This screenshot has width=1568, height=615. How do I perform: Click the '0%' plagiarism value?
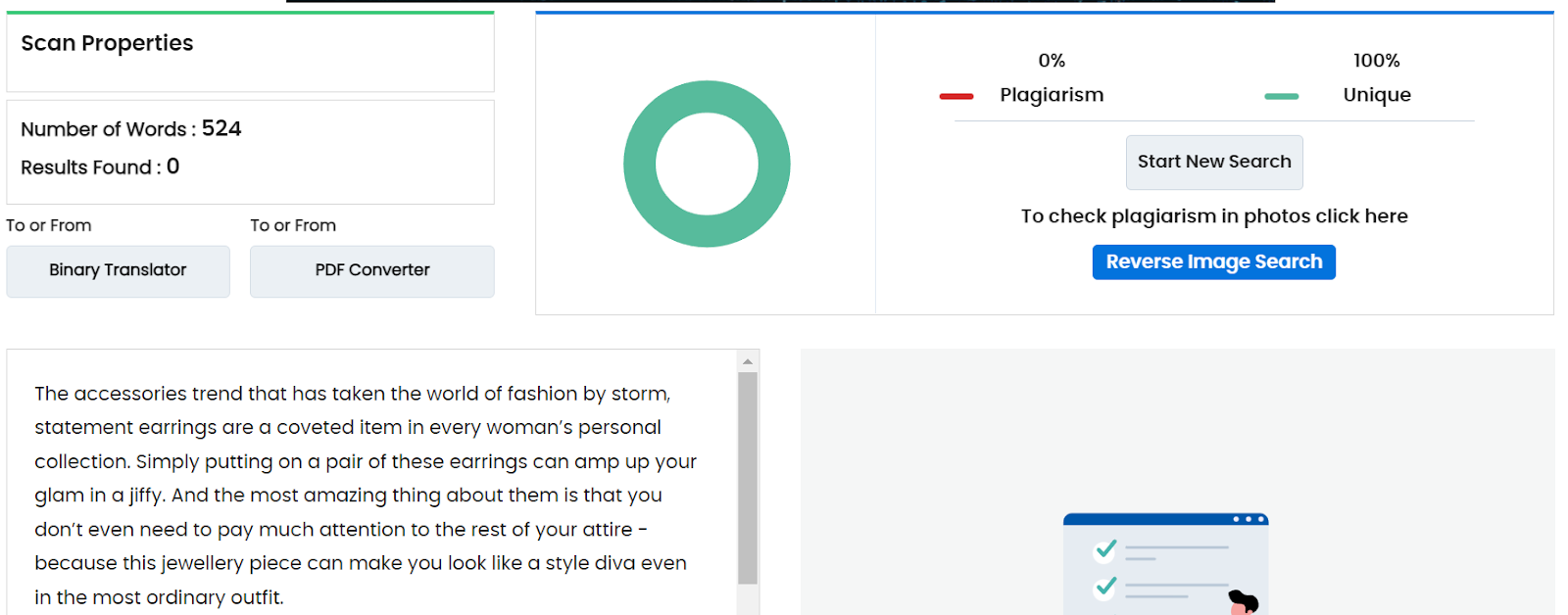1052,61
